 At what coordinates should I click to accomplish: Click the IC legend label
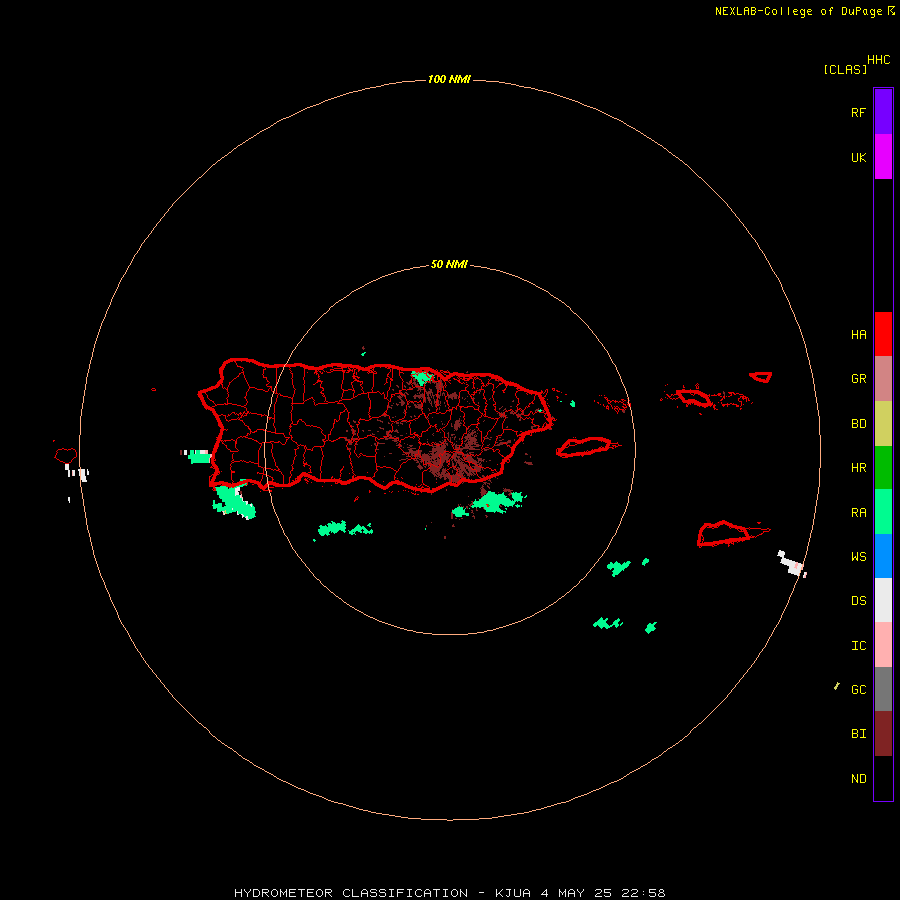click(x=858, y=646)
